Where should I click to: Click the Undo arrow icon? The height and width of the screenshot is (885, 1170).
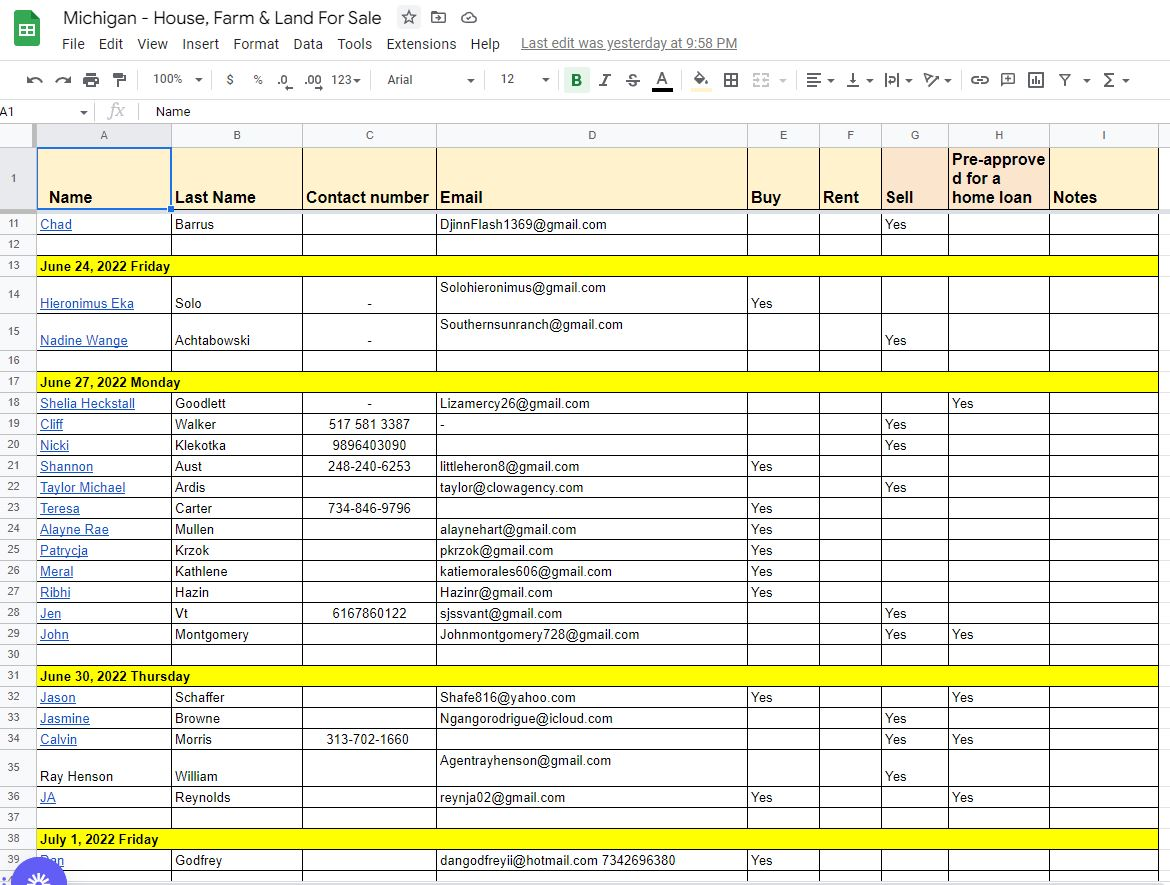pos(34,80)
